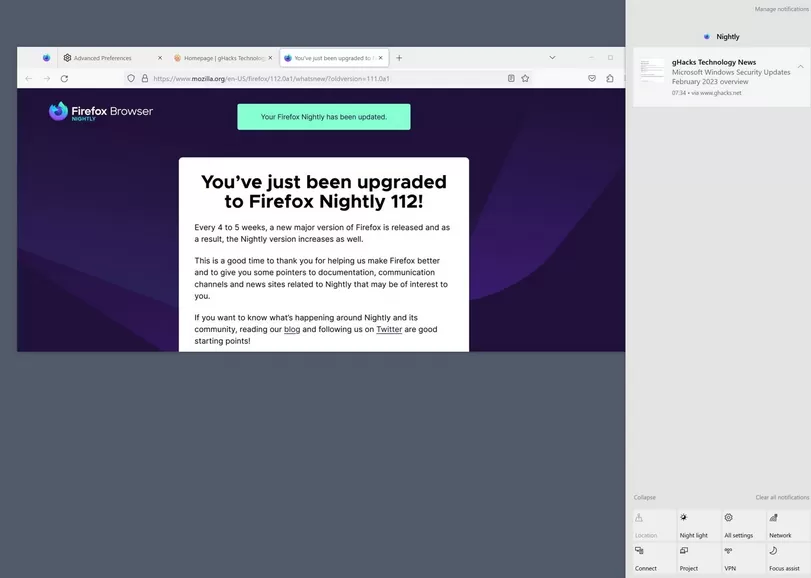Toggle the VPN quick action
The height and width of the screenshot is (578, 811).
[743, 558]
